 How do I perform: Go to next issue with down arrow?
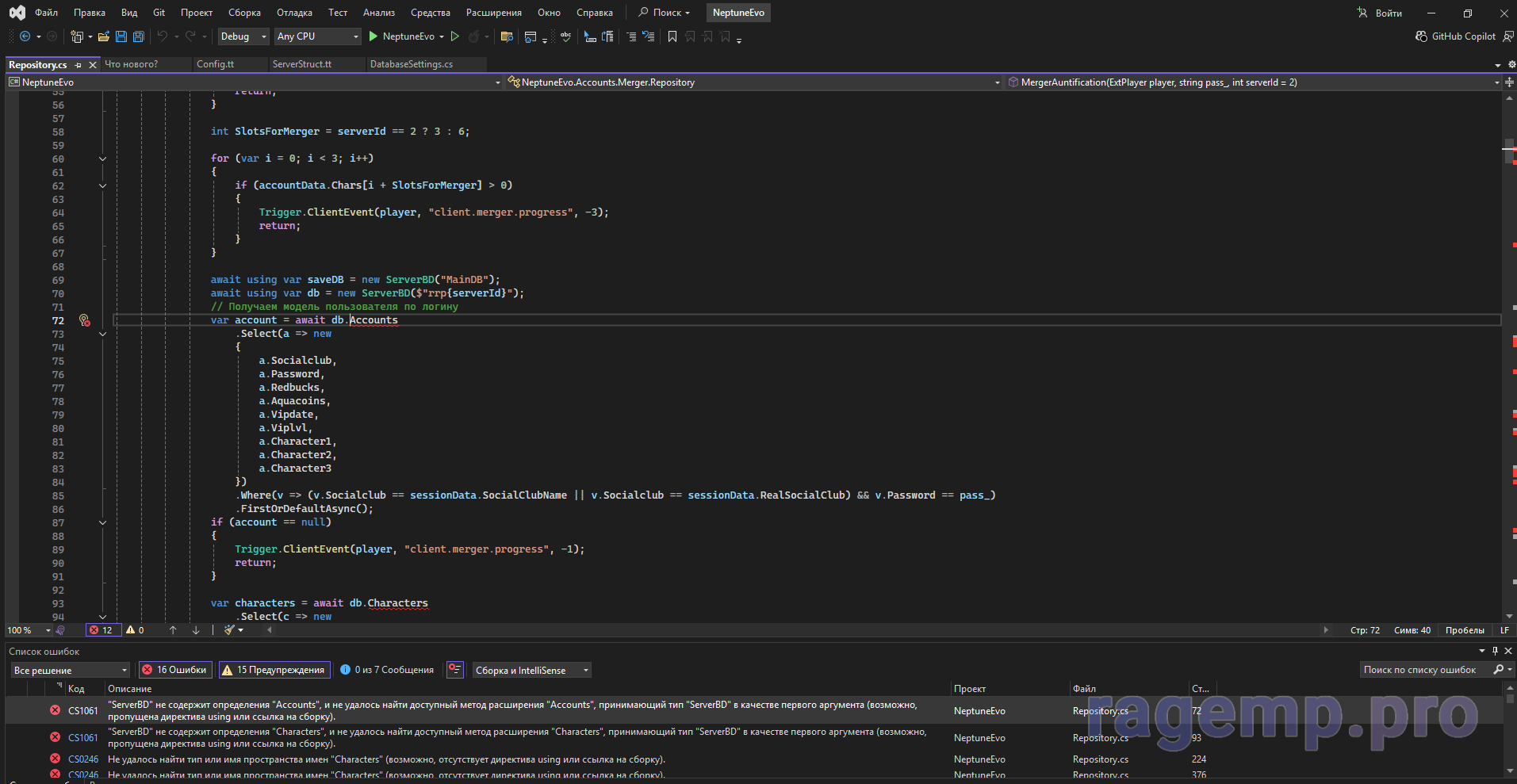click(196, 630)
